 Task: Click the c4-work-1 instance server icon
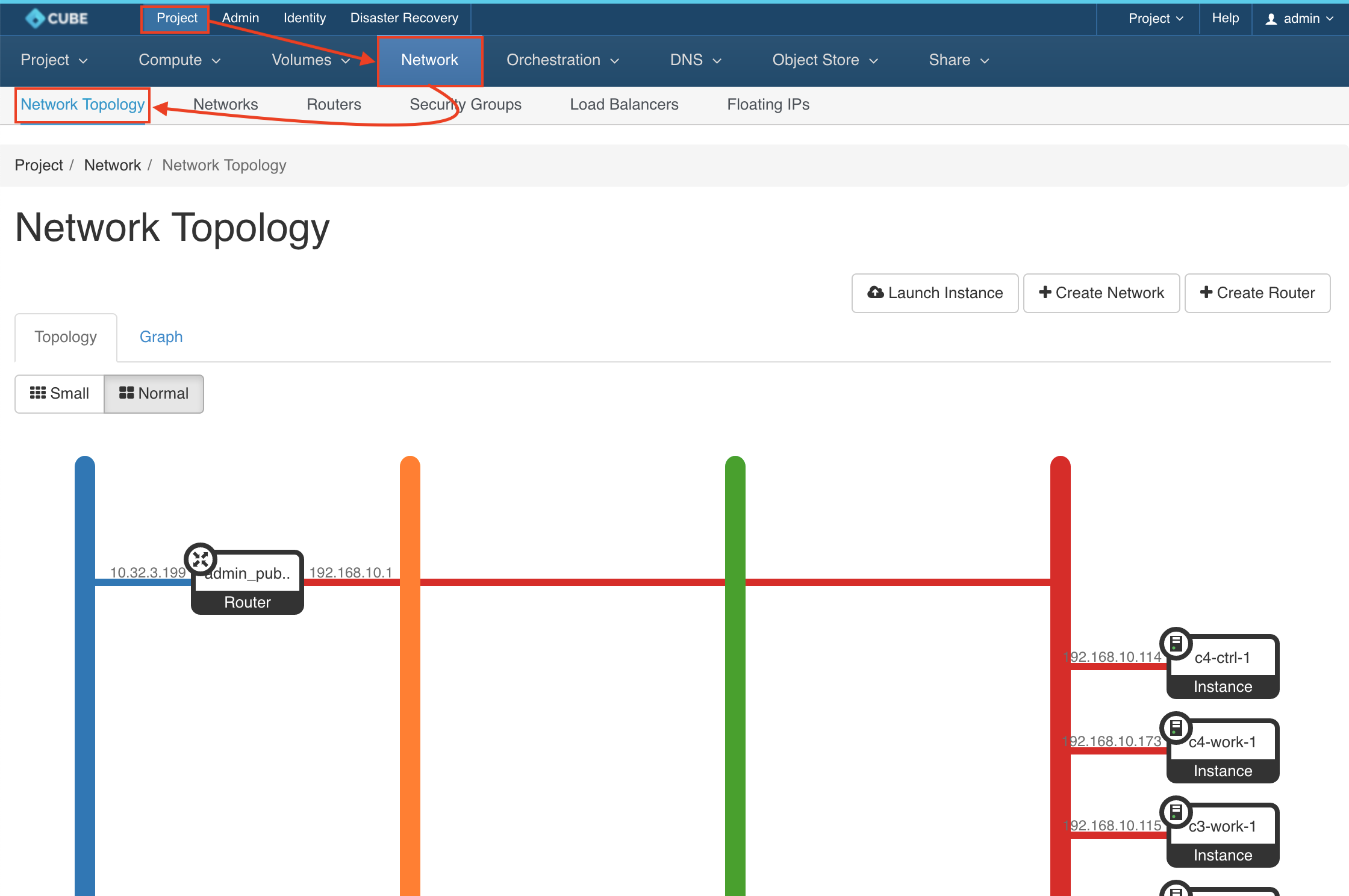(1176, 728)
